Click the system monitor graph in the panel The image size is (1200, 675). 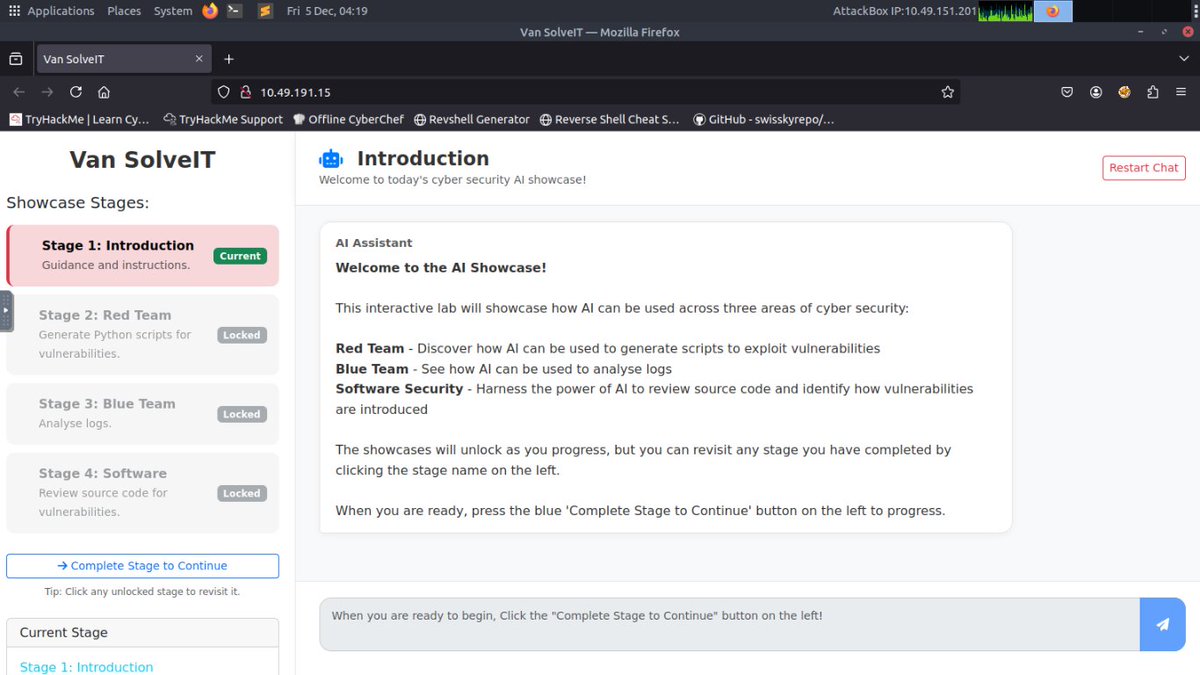pos(1005,11)
